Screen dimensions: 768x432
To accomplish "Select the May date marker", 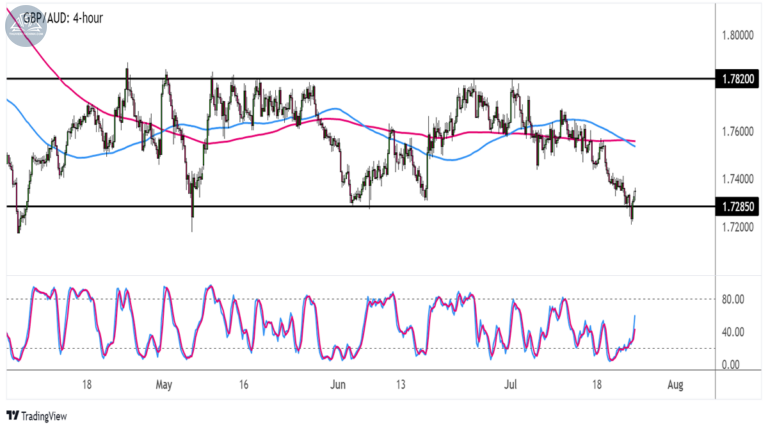I will point(164,385).
